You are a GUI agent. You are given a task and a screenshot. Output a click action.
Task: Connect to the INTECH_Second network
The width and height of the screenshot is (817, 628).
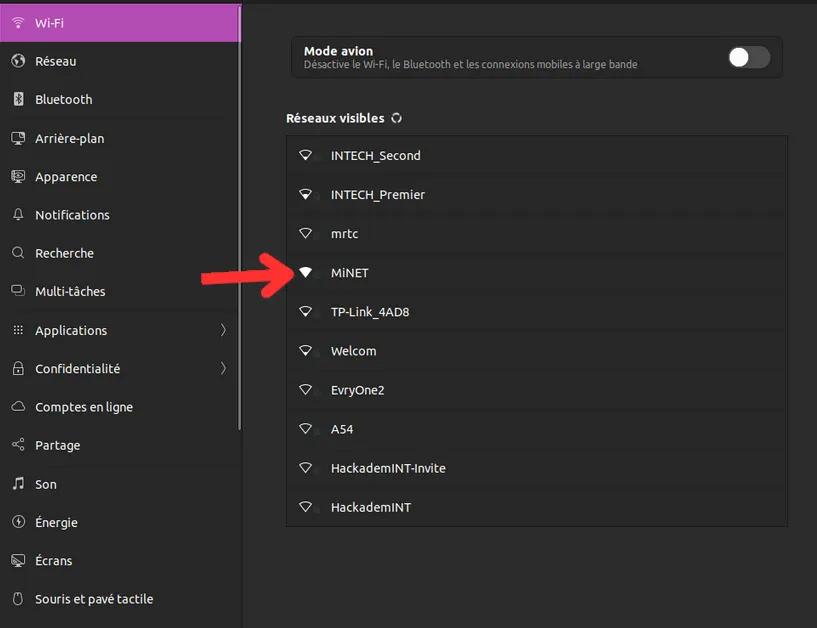coord(537,155)
